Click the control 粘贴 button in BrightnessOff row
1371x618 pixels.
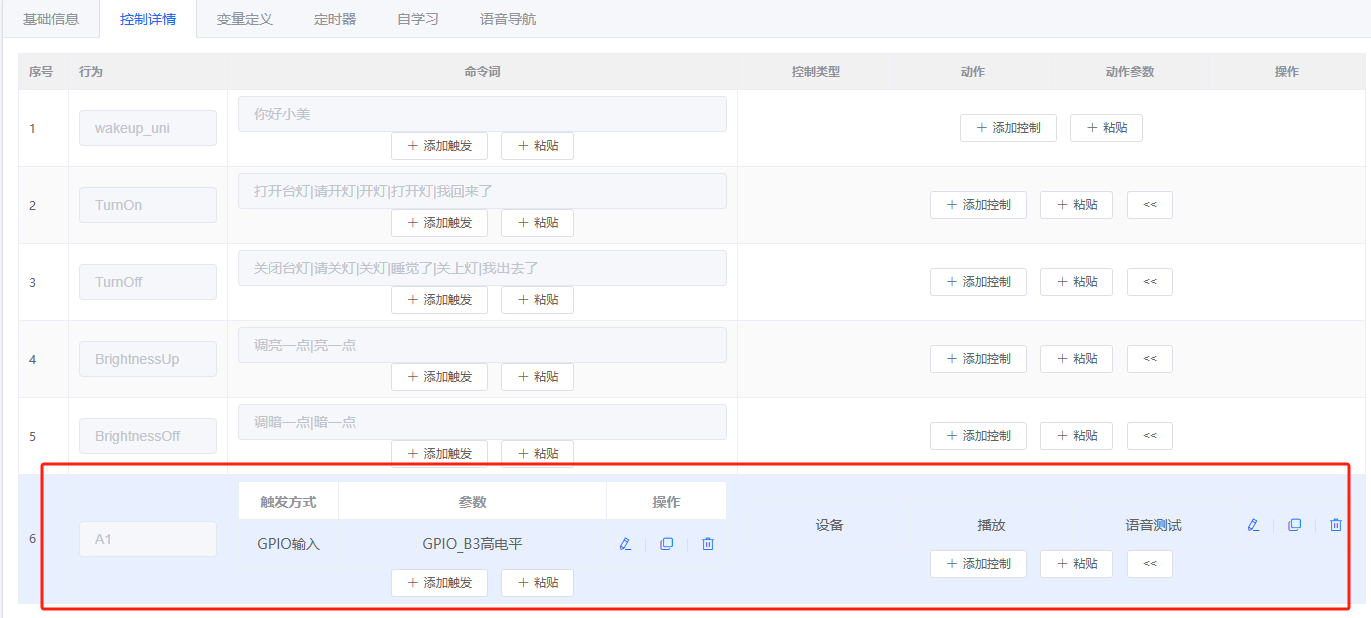tap(1076, 436)
